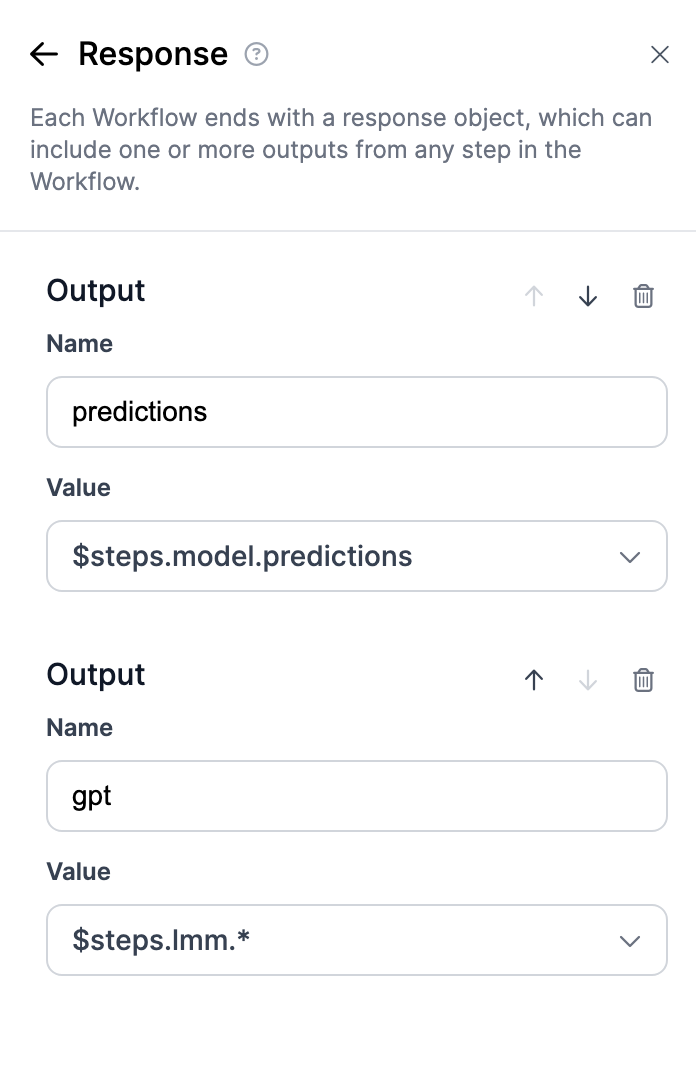Viewport: 696px width, 1084px height.
Task: Click the greyed-out up arrow for predictions output
Action: [534, 296]
